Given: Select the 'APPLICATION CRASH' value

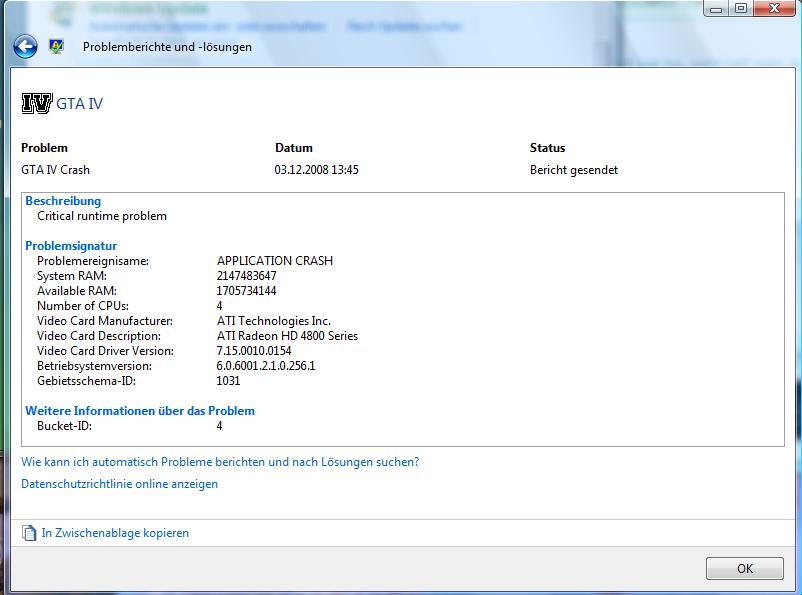Looking at the screenshot, I should (275, 261).
